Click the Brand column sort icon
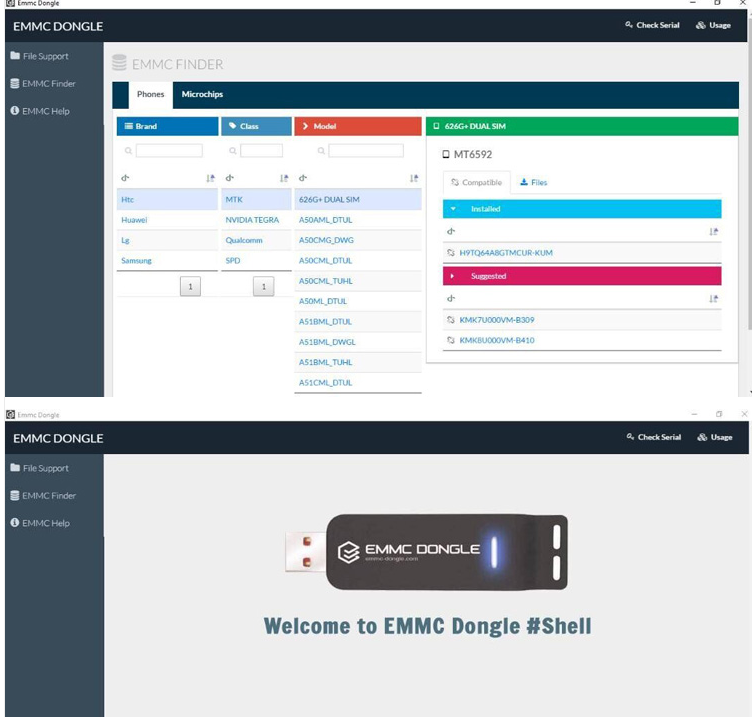The width and height of the screenshot is (752, 717). click(x=210, y=178)
